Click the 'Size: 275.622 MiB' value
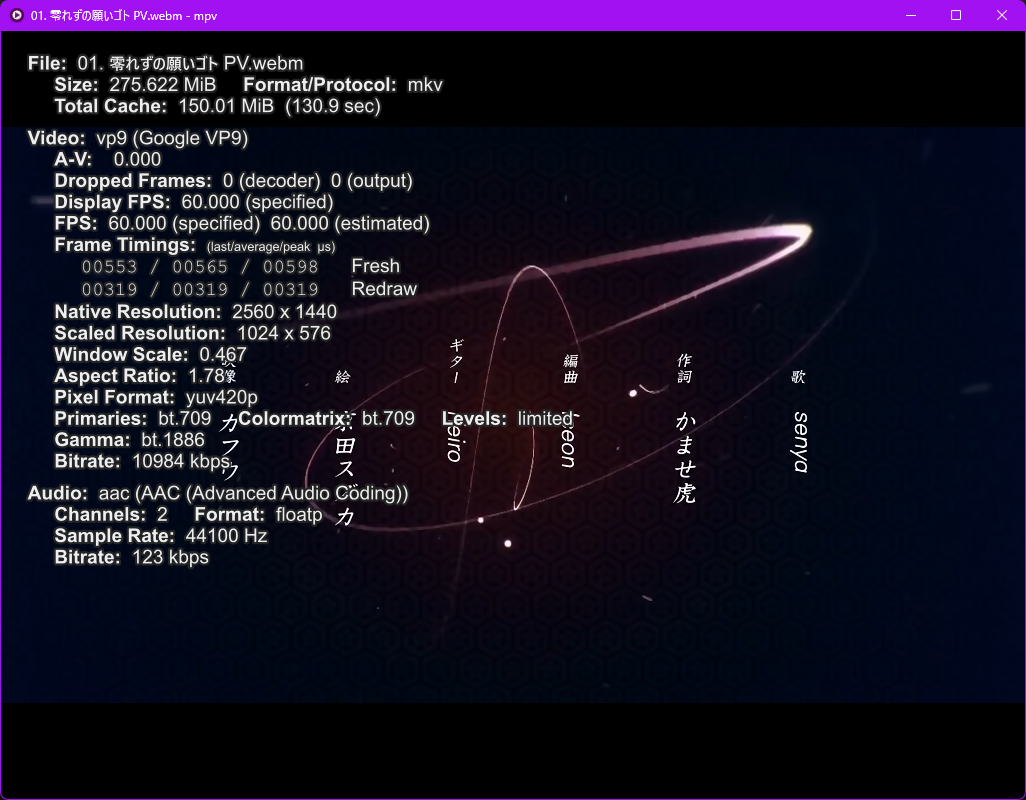The width and height of the screenshot is (1026, 800). tap(135, 85)
